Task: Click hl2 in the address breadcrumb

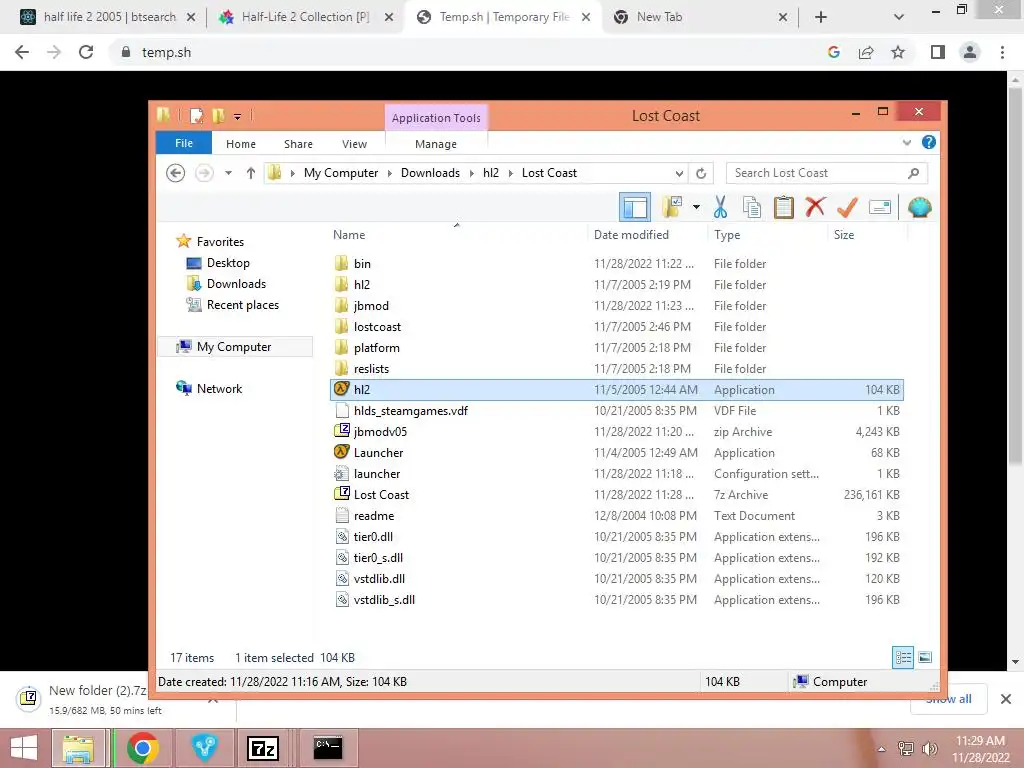Action: click(490, 173)
